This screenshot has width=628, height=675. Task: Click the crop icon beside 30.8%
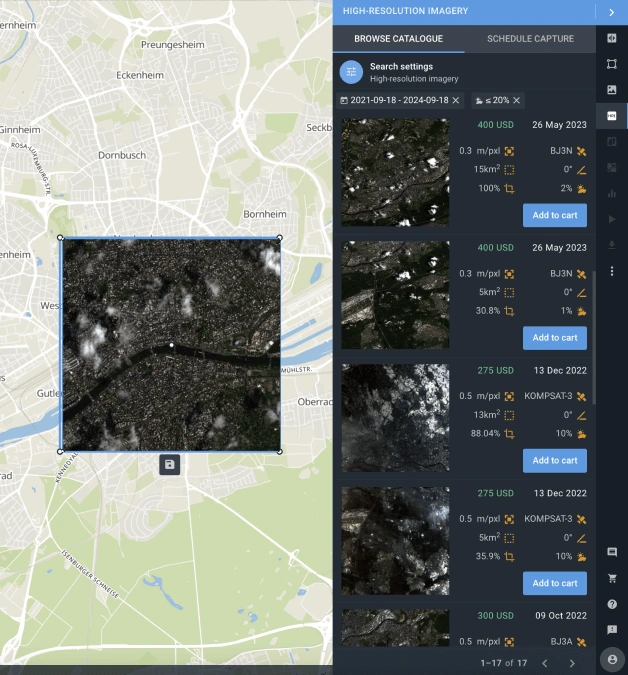509,311
